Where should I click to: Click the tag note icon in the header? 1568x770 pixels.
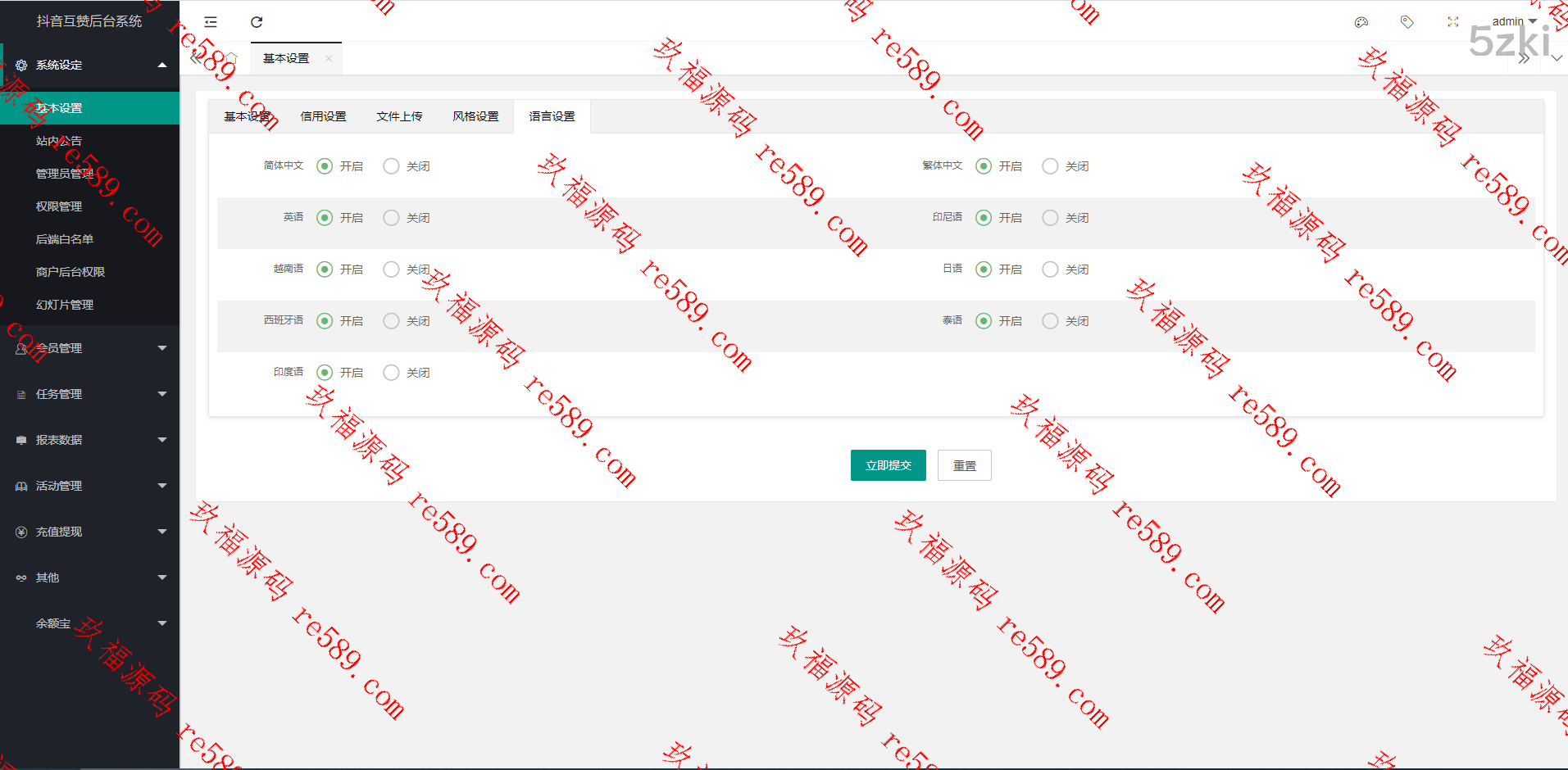click(x=1407, y=22)
